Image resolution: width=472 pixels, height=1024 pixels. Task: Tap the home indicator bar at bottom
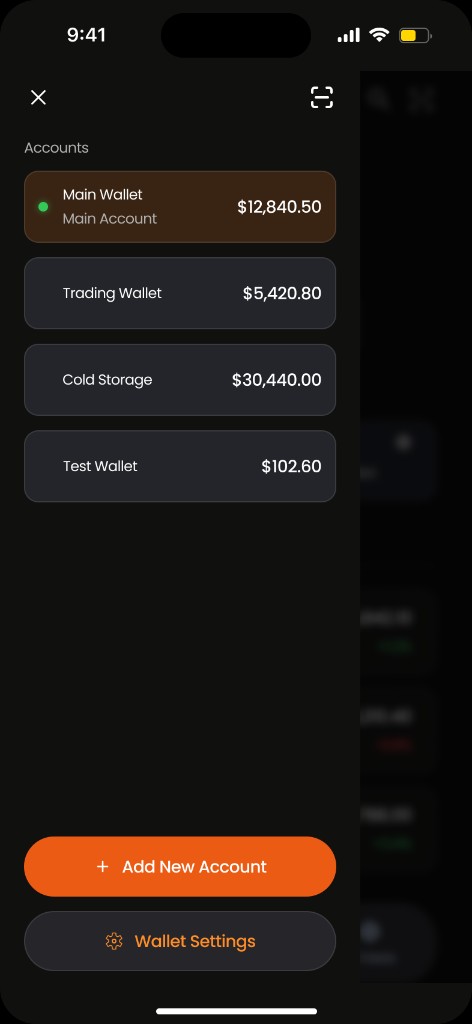[x=236, y=1011]
